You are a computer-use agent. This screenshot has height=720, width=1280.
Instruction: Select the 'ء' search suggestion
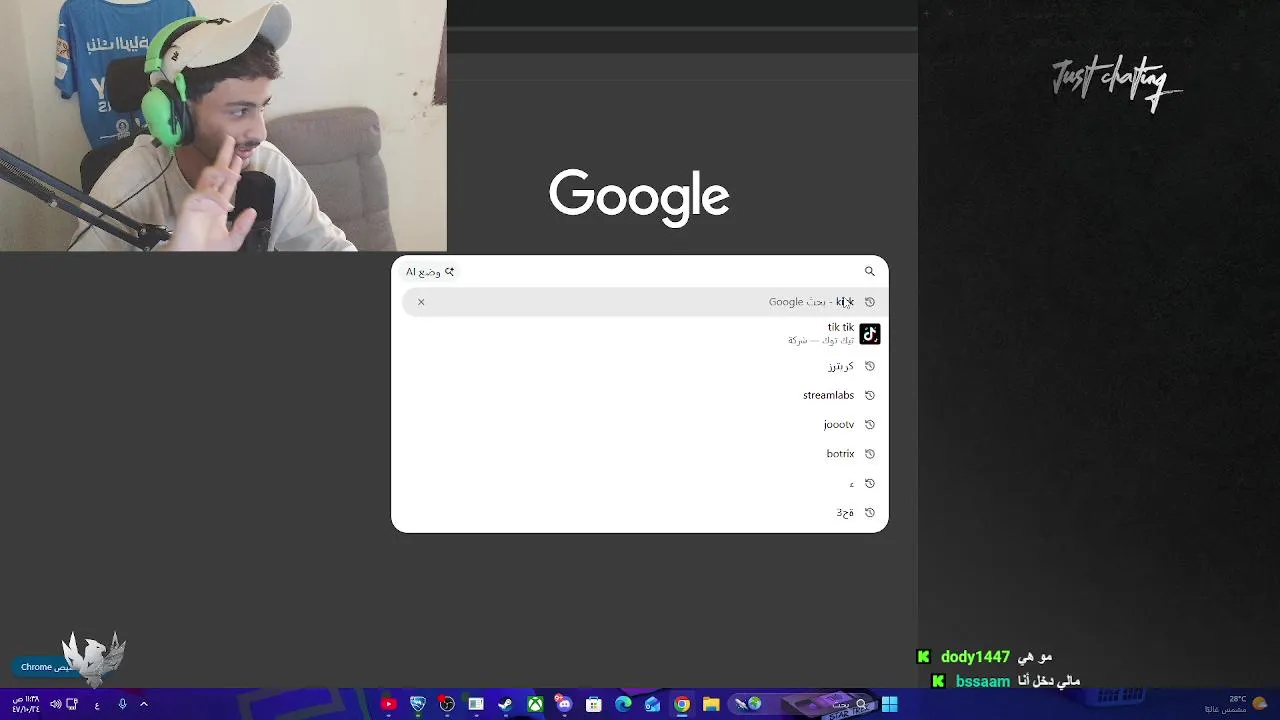640,483
